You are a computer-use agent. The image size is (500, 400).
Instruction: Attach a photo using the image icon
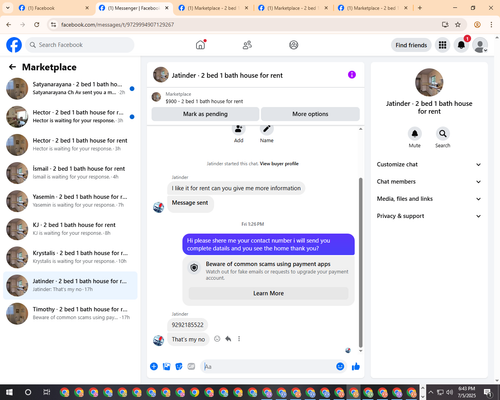point(166,367)
